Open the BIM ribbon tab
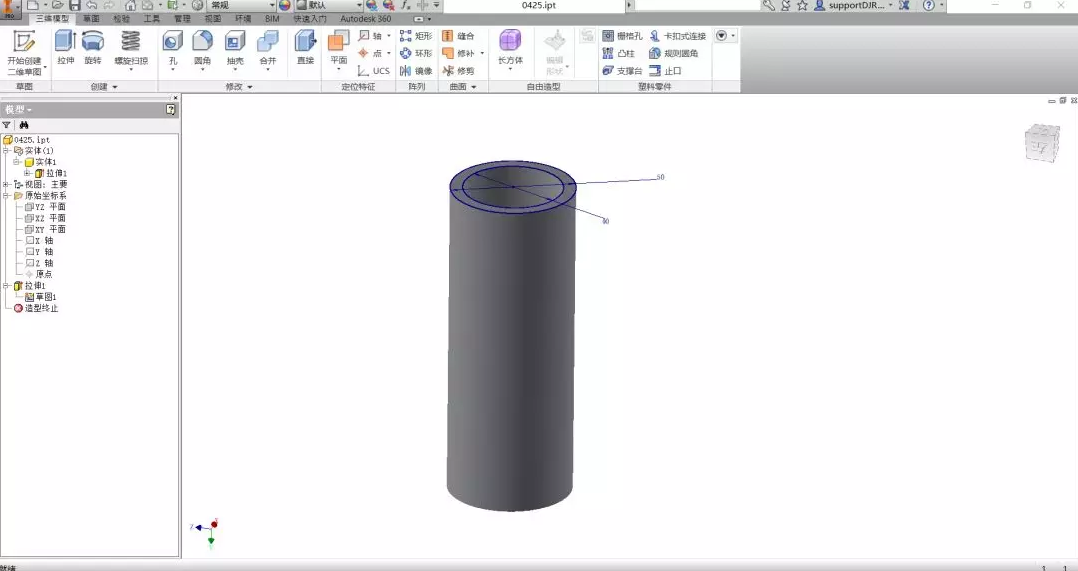This screenshot has width=1078, height=571. coord(272,19)
